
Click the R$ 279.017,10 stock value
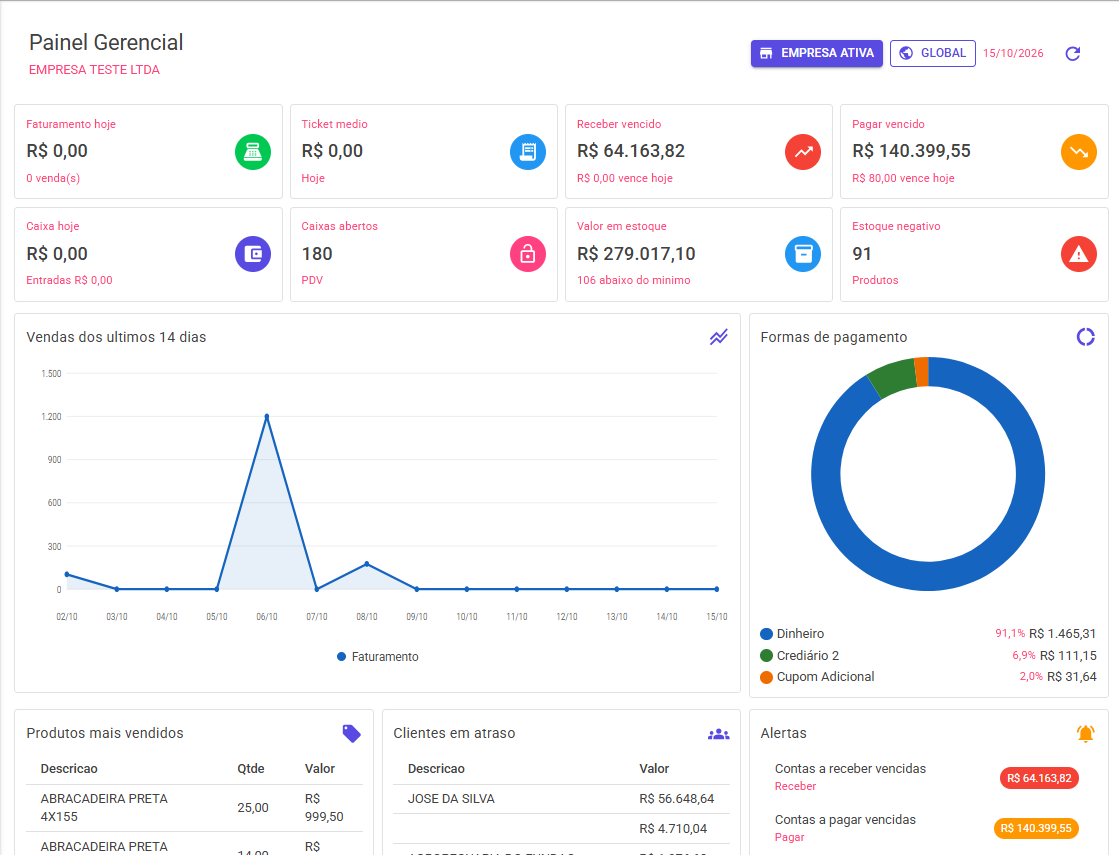point(636,253)
